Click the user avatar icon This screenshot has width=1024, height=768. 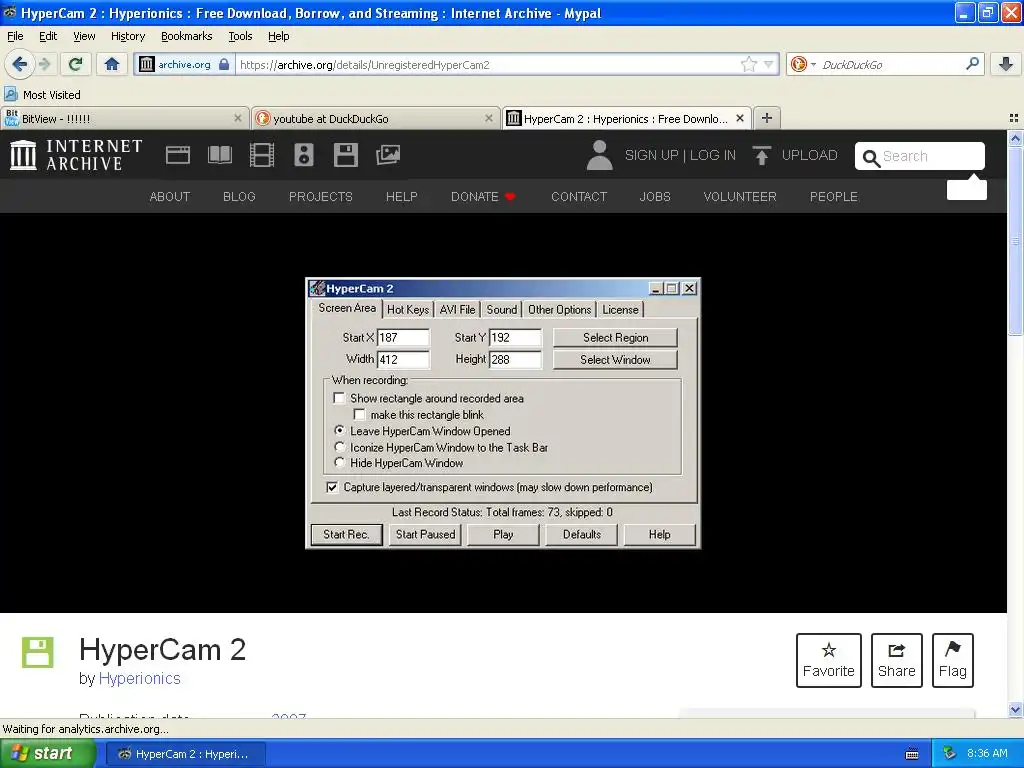(x=599, y=155)
